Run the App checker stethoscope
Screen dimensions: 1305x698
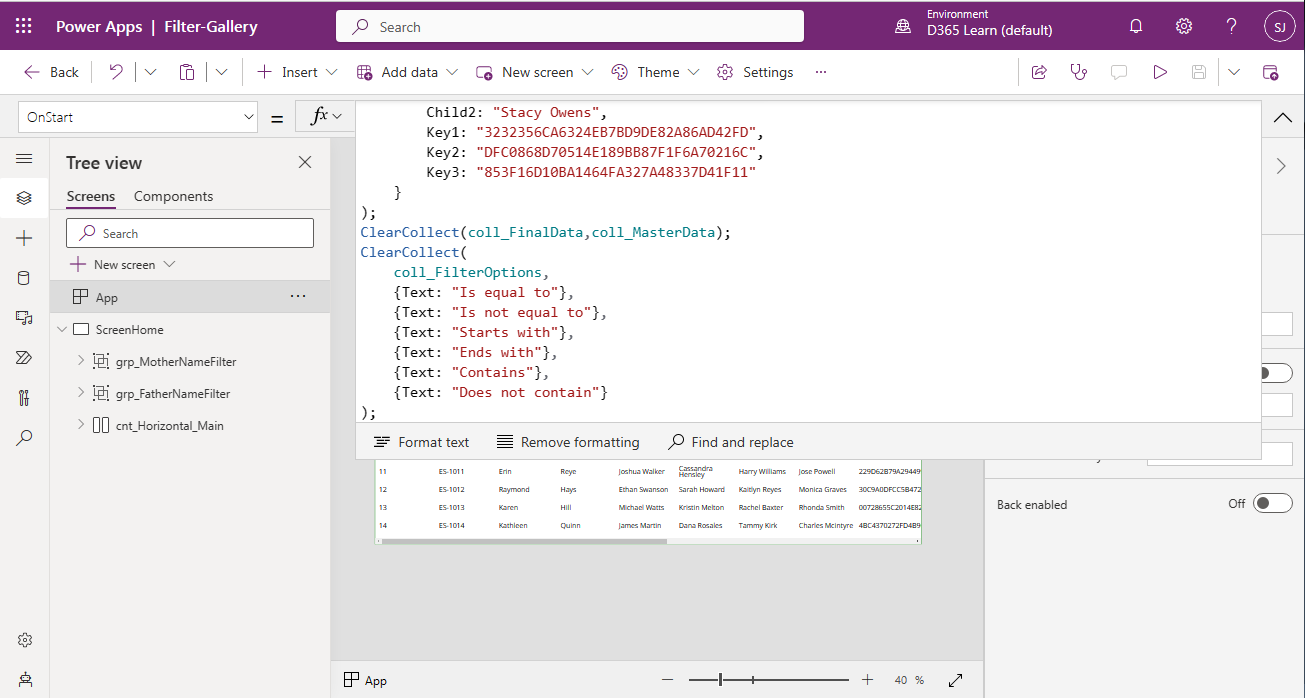tap(1078, 72)
